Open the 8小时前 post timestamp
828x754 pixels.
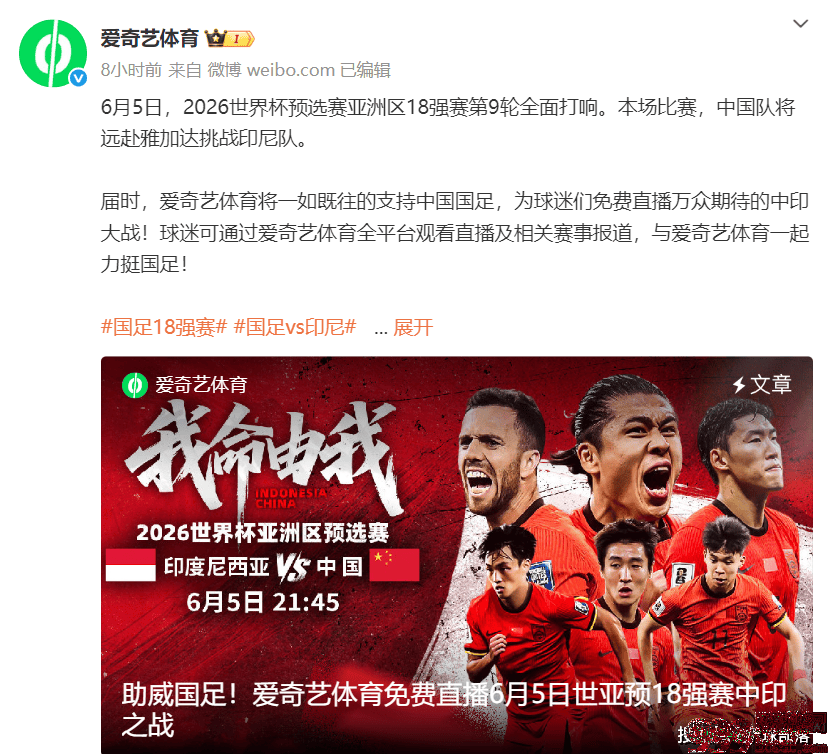[131, 70]
